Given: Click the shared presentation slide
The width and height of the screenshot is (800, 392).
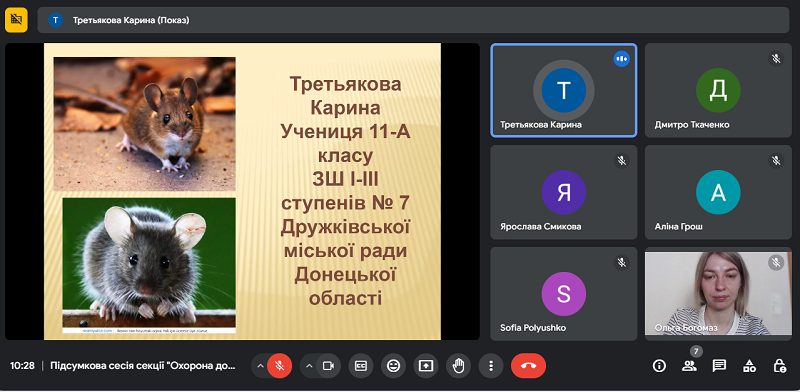Looking at the screenshot, I should coord(242,191).
